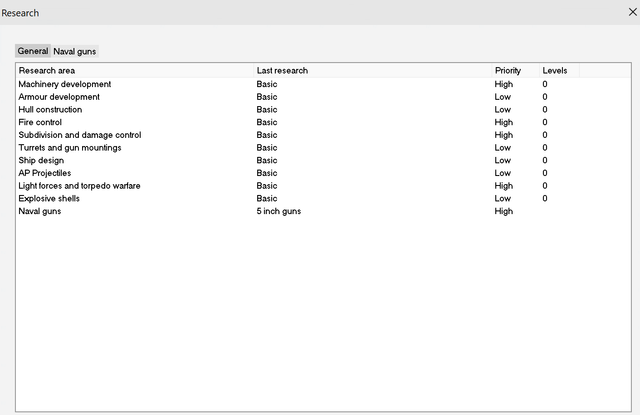The width and height of the screenshot is (640, 415).
Task: Click Basic in Fire control row
Action: pos(267,122)
